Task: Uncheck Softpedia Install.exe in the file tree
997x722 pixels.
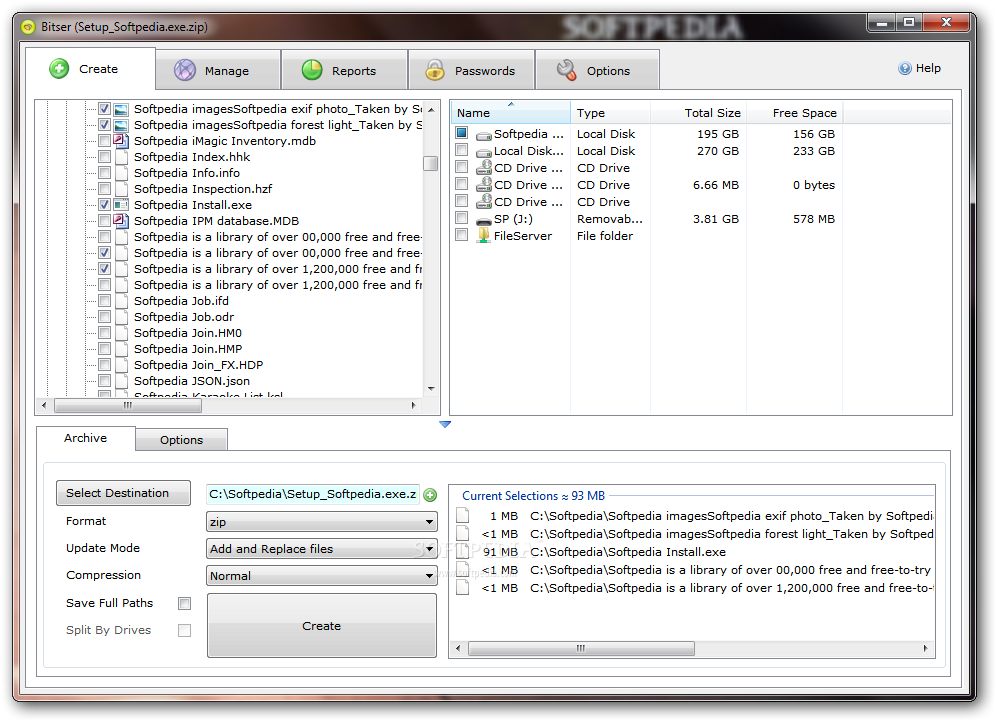Action: 104,205
